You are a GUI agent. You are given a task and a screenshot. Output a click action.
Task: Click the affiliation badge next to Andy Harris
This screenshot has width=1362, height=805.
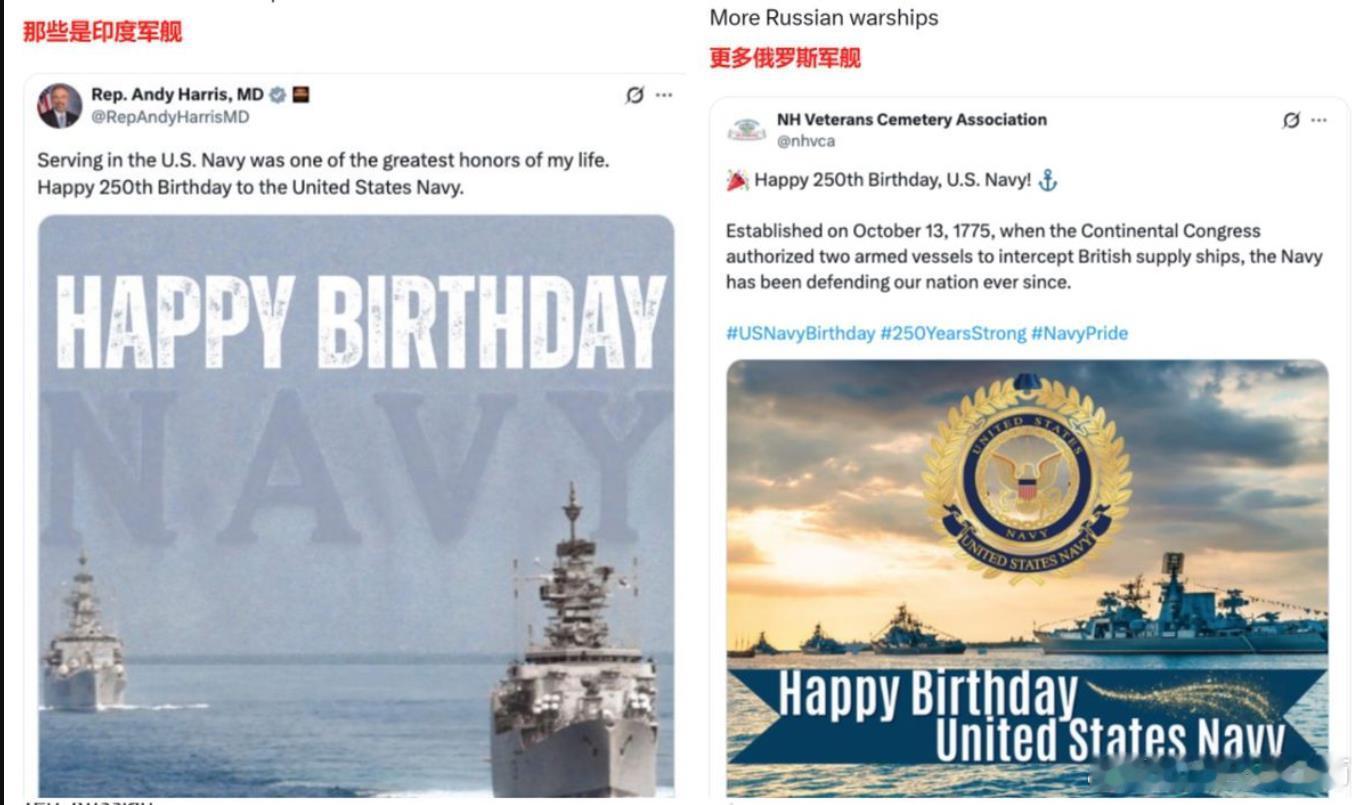pyautogui.click(x=300, y=95)
